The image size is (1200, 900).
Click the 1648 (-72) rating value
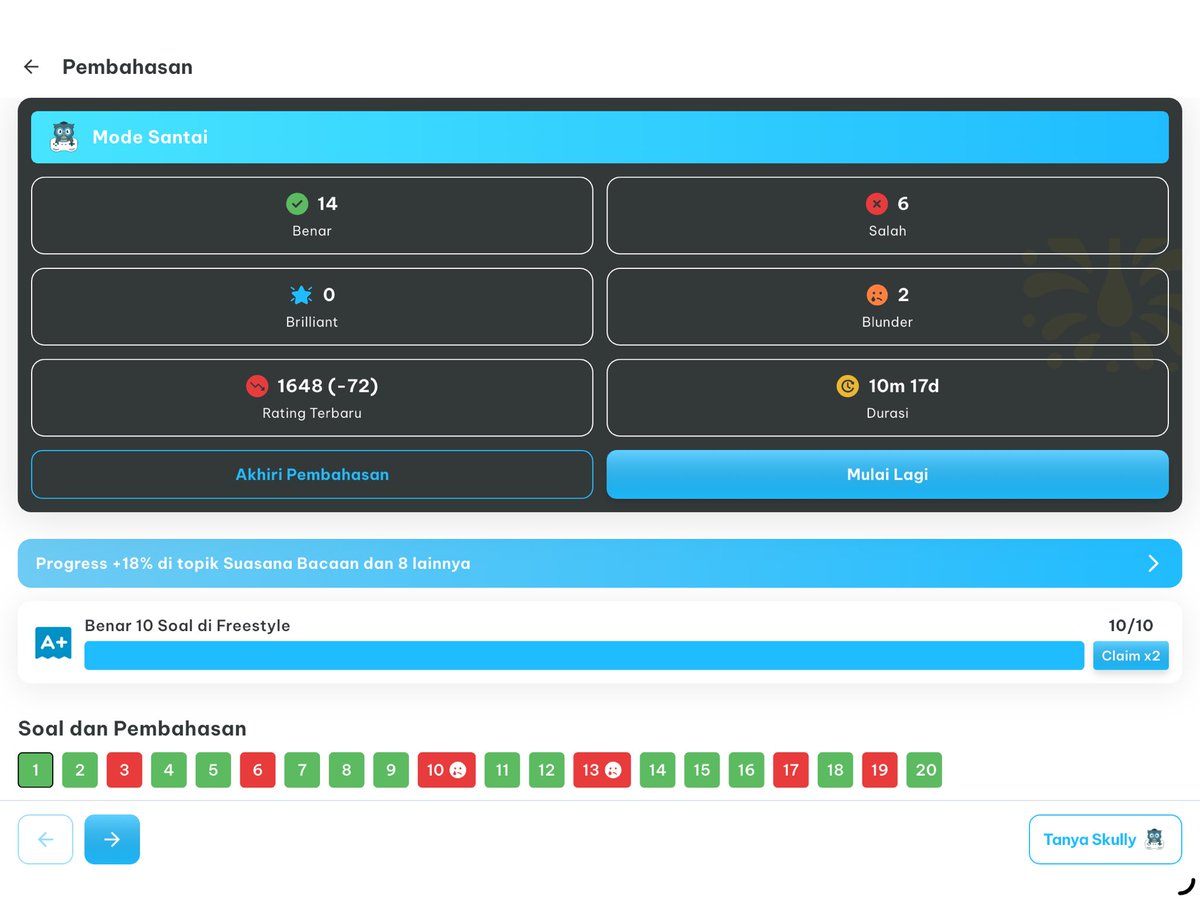(327, 386)
